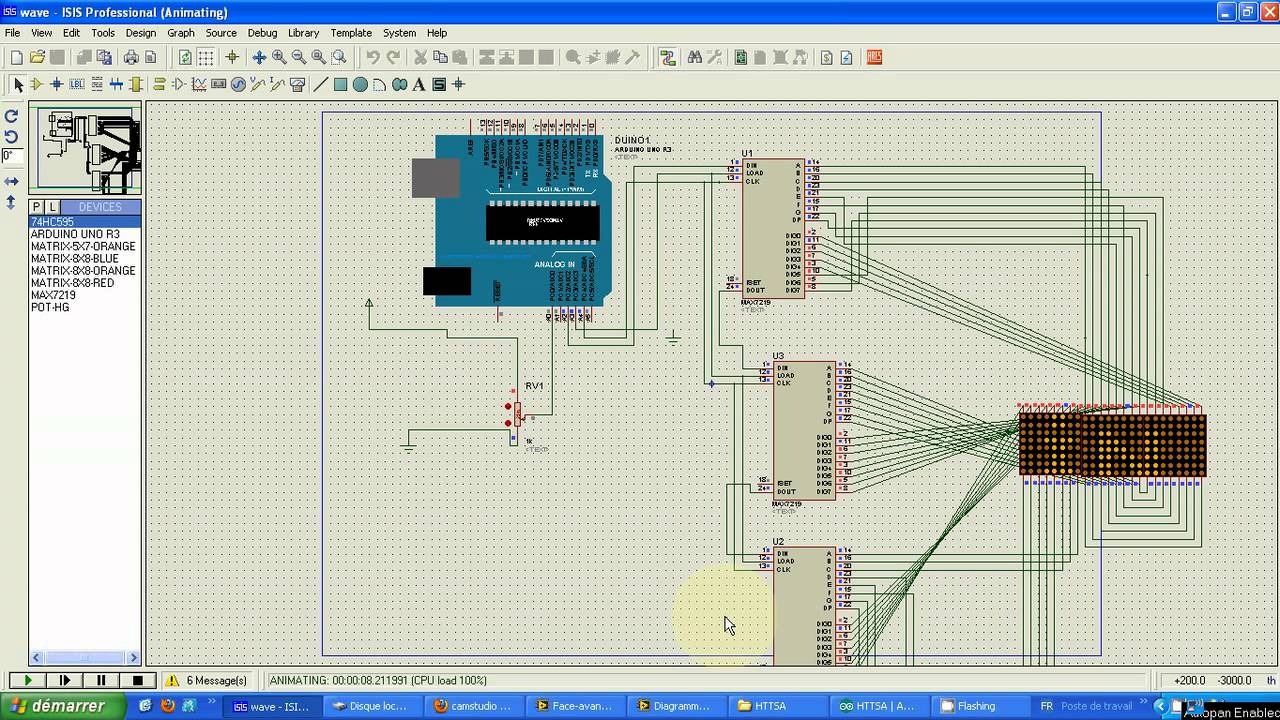Click the print icon in toolbar
Screen dimensions: 1280x720
[130, 58]
